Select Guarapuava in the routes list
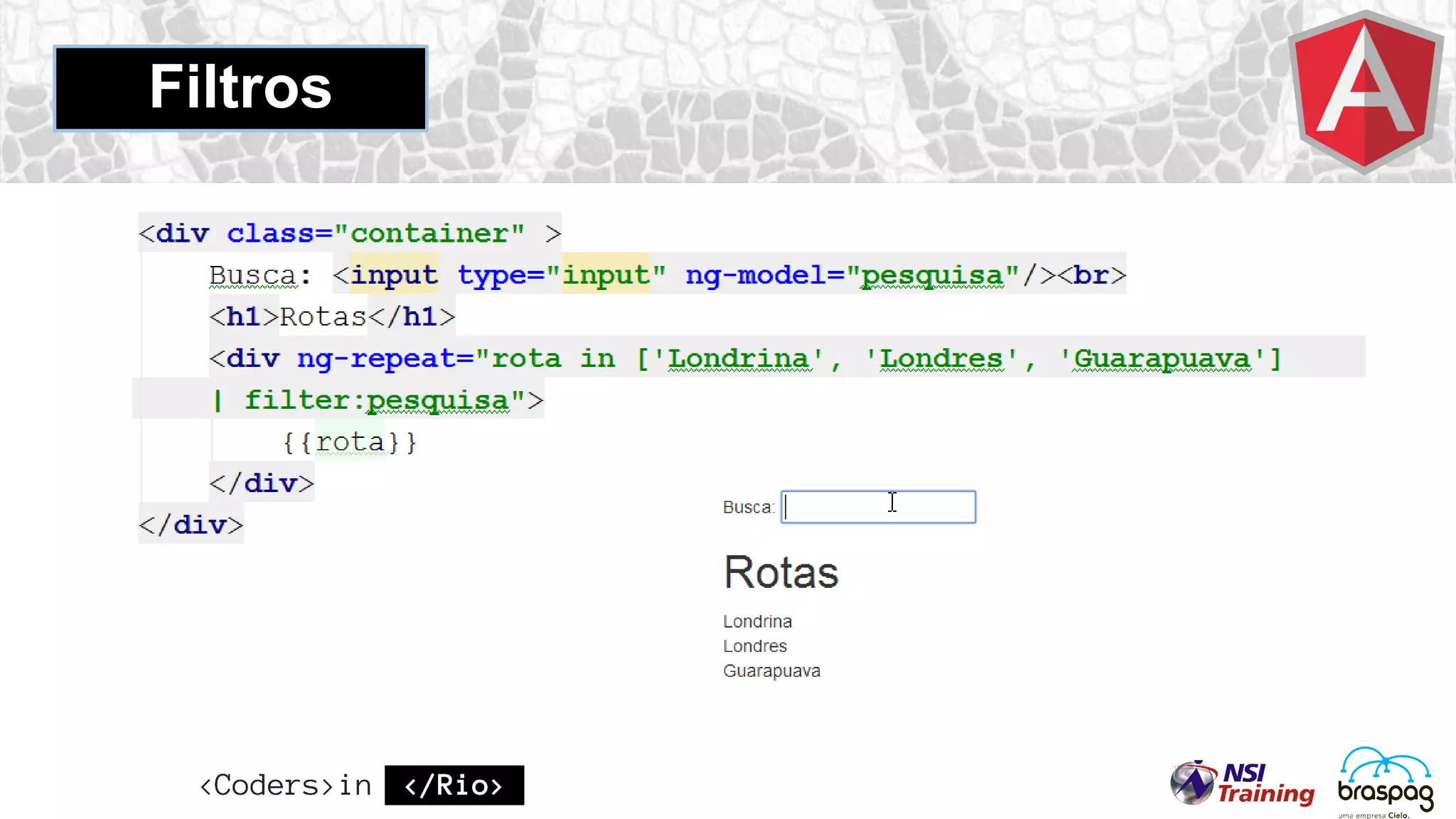The height and width of the screenshot is (819, 1456). coord(771,671)
